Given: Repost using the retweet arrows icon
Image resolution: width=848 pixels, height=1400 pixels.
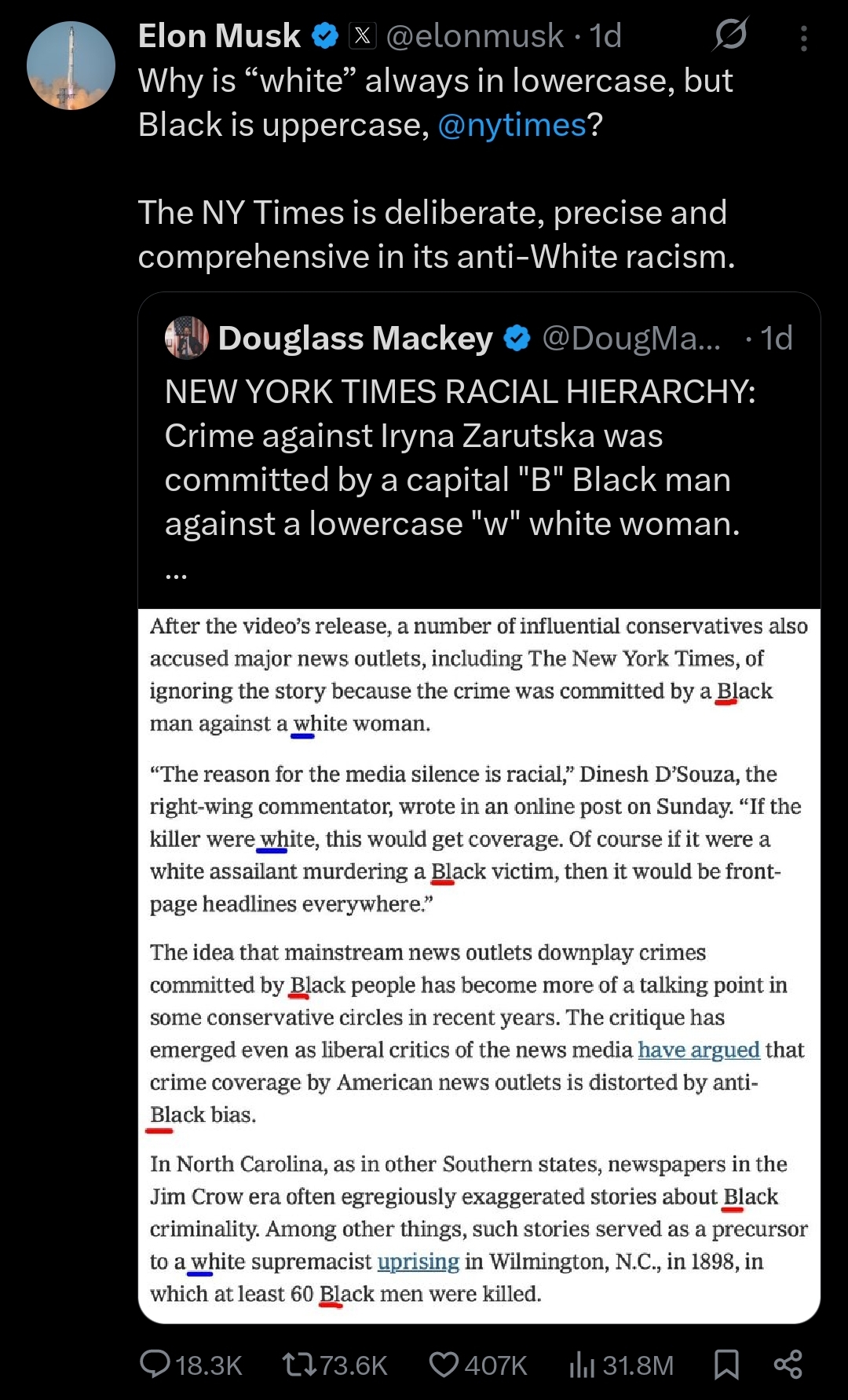Looking at the screenshot, I should [x=299, y=1365].
